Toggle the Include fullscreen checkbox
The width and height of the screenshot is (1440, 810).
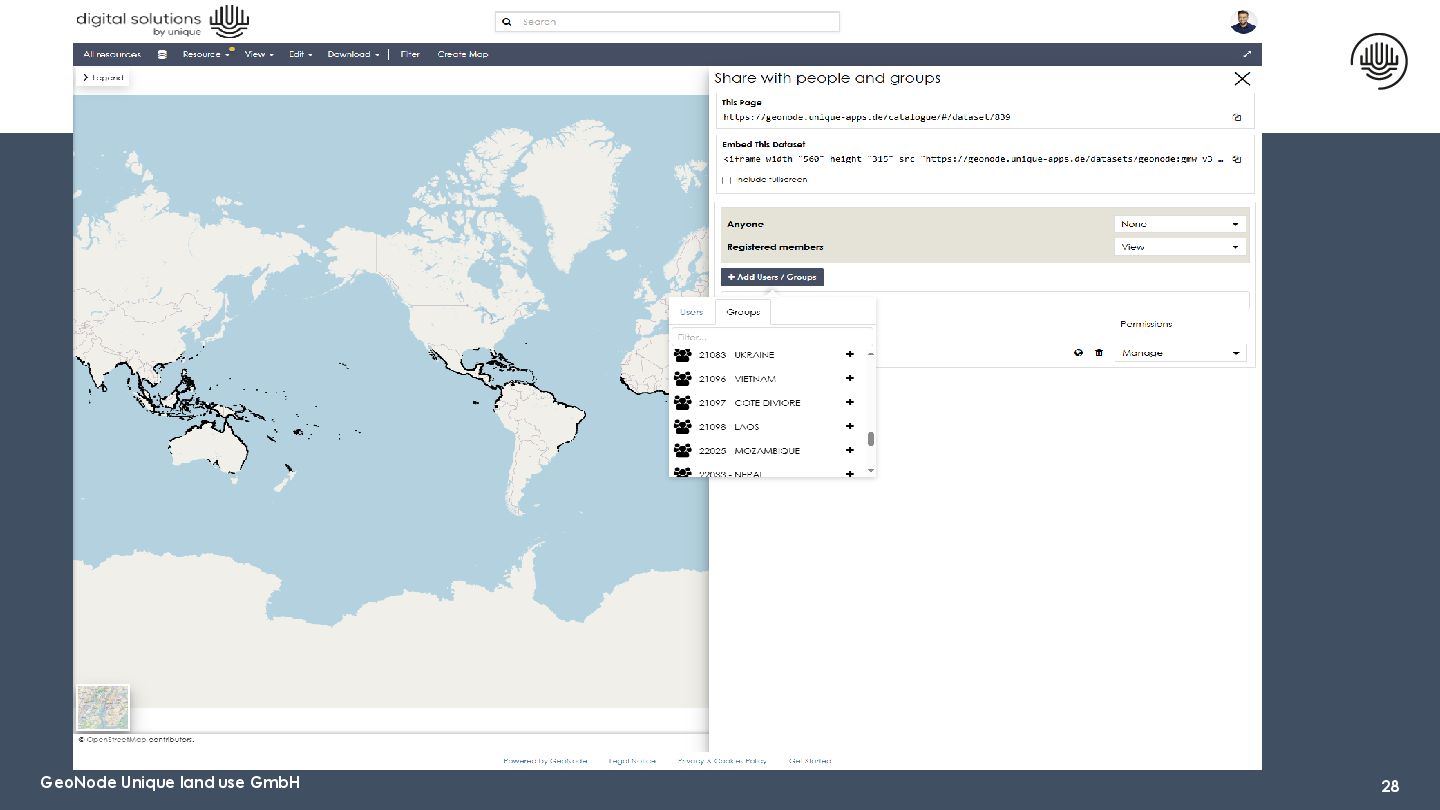click(728, 180)
